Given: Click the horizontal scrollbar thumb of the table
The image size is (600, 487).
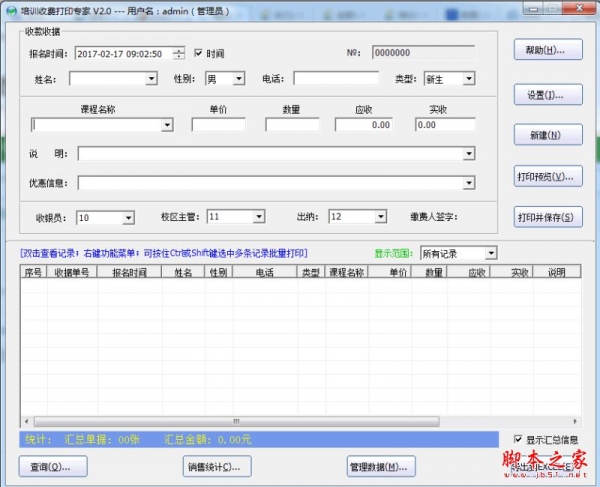Looking at the screenshot, I should [236, 421].
